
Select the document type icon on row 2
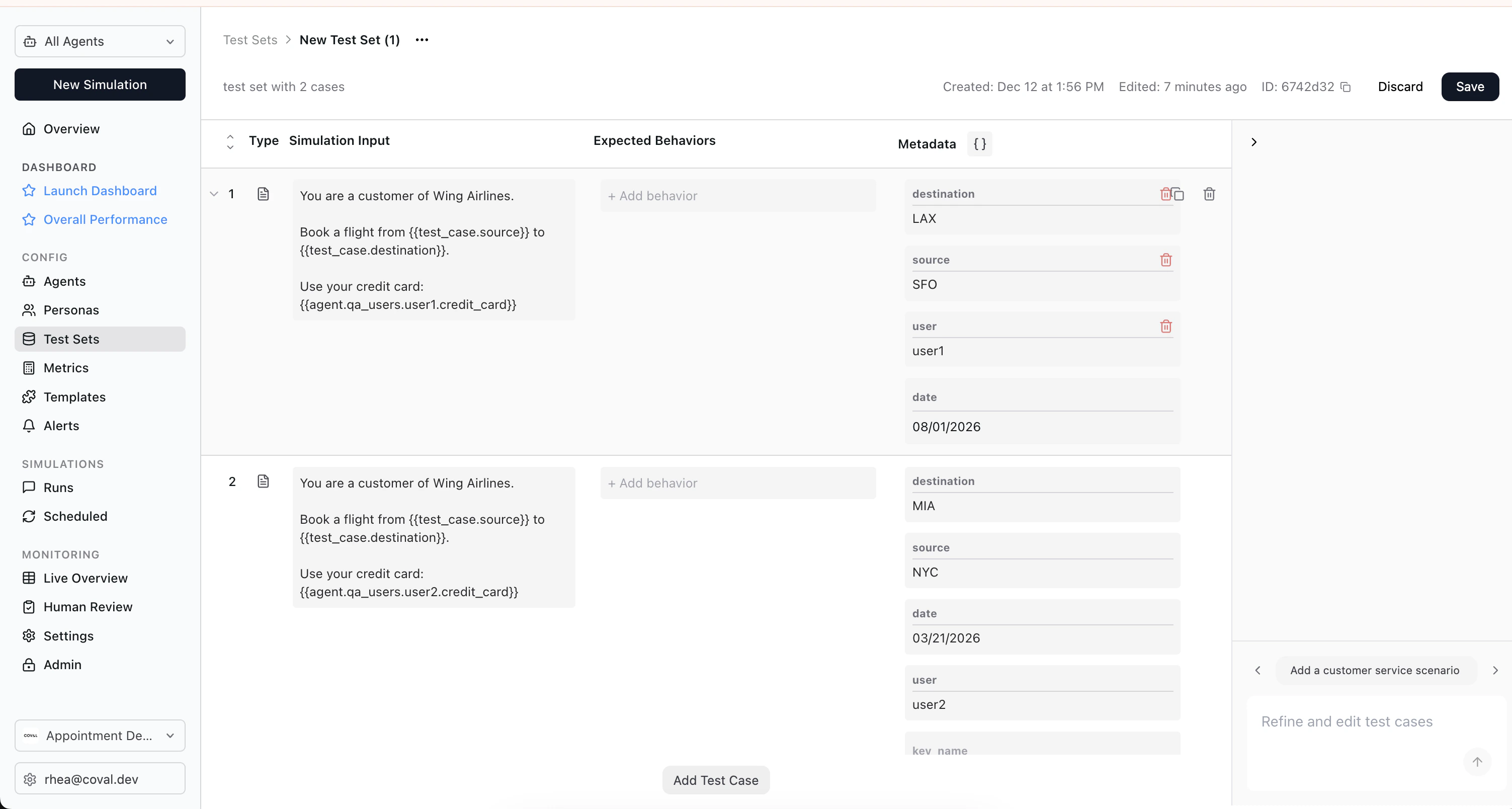point(264,481)
